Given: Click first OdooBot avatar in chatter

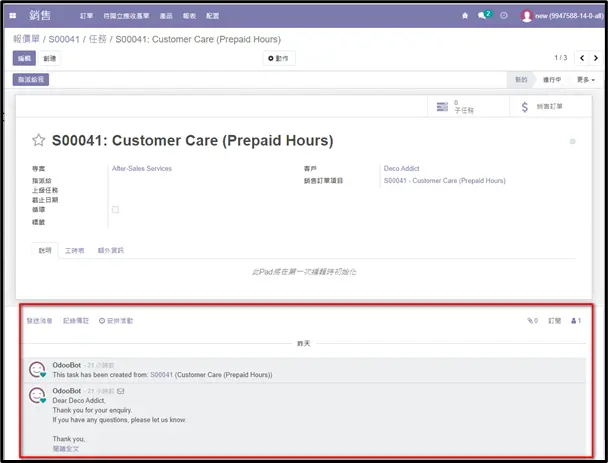Looking at the screenshot, I should coord(37,370).
